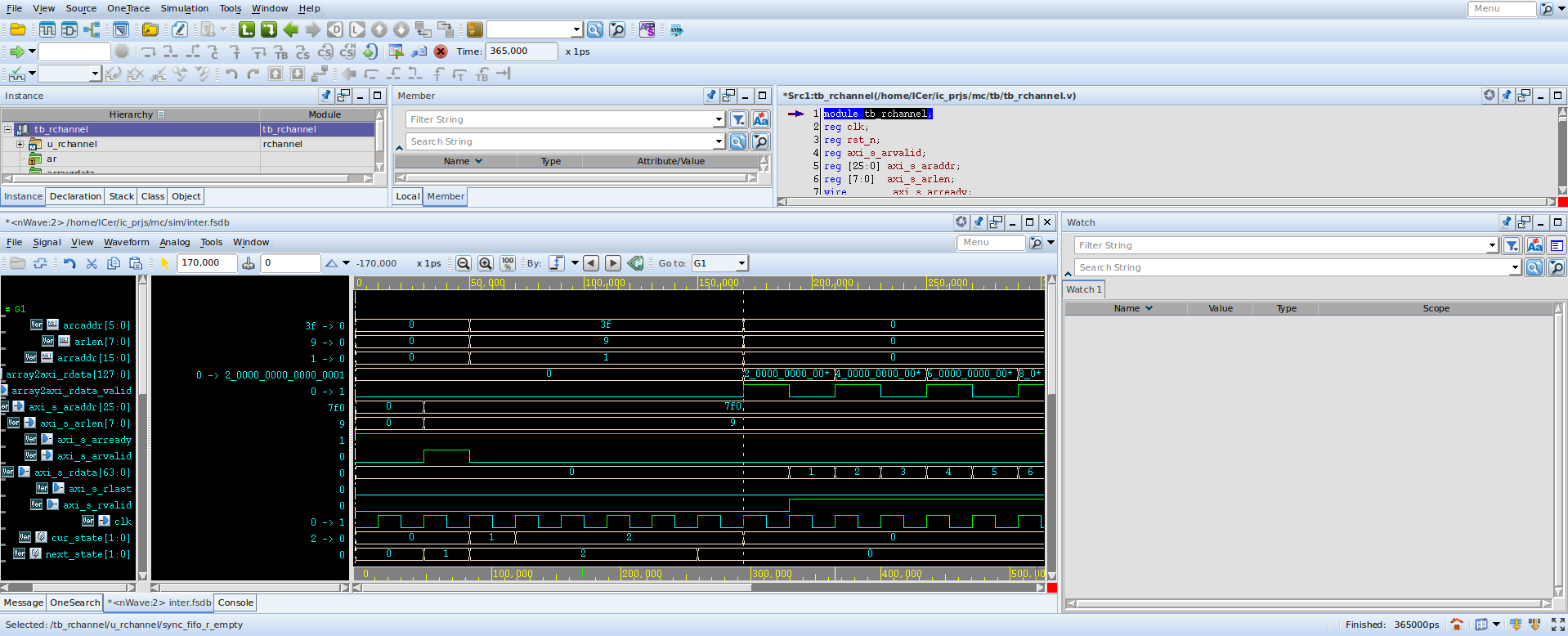The width and height of the screenshot is (1568, 636).
Task: Select the Console tab at bottom
Action: 235,602
